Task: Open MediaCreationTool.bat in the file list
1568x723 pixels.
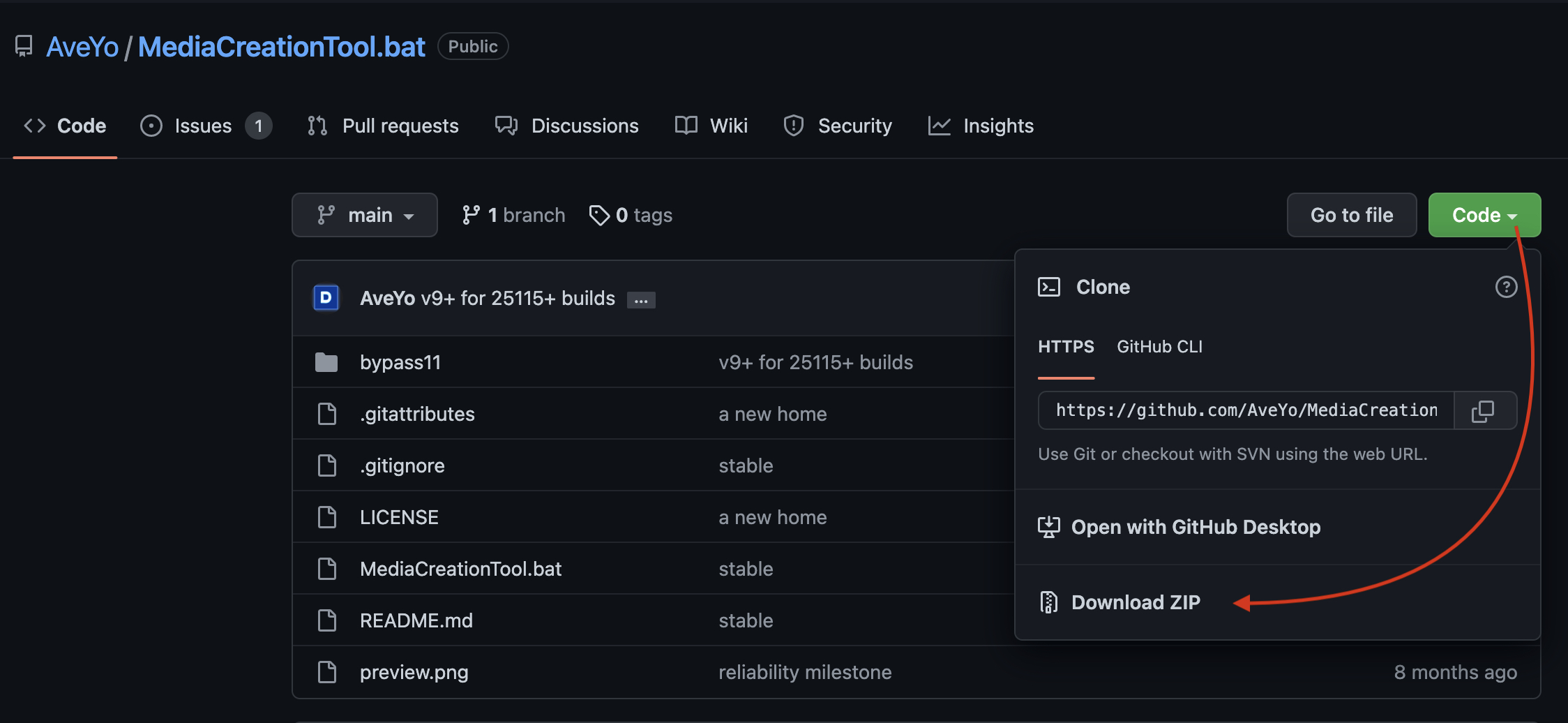Action: (461, 569)
